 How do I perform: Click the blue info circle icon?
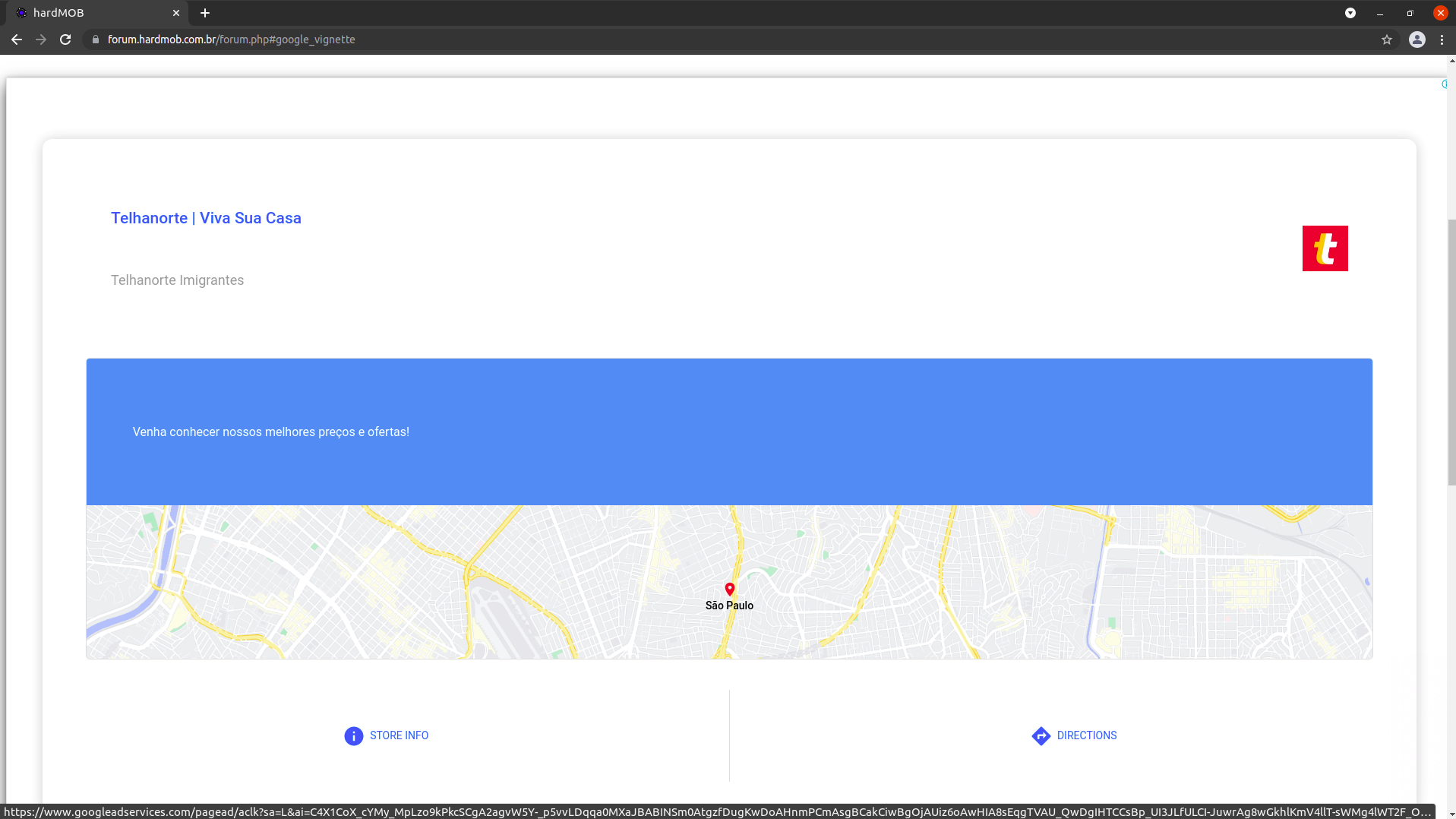(x=354, y=736)
